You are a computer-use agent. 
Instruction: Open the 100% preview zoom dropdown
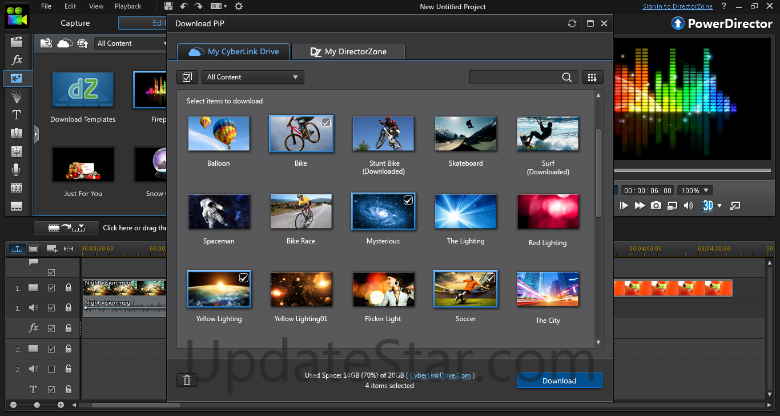(695, 190)
